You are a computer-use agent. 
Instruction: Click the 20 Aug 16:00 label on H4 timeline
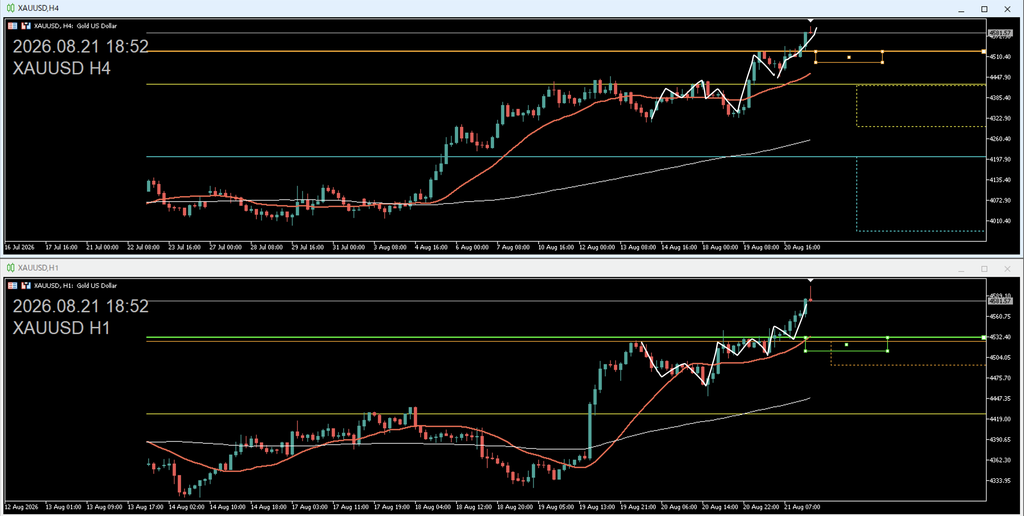point(803,248)
